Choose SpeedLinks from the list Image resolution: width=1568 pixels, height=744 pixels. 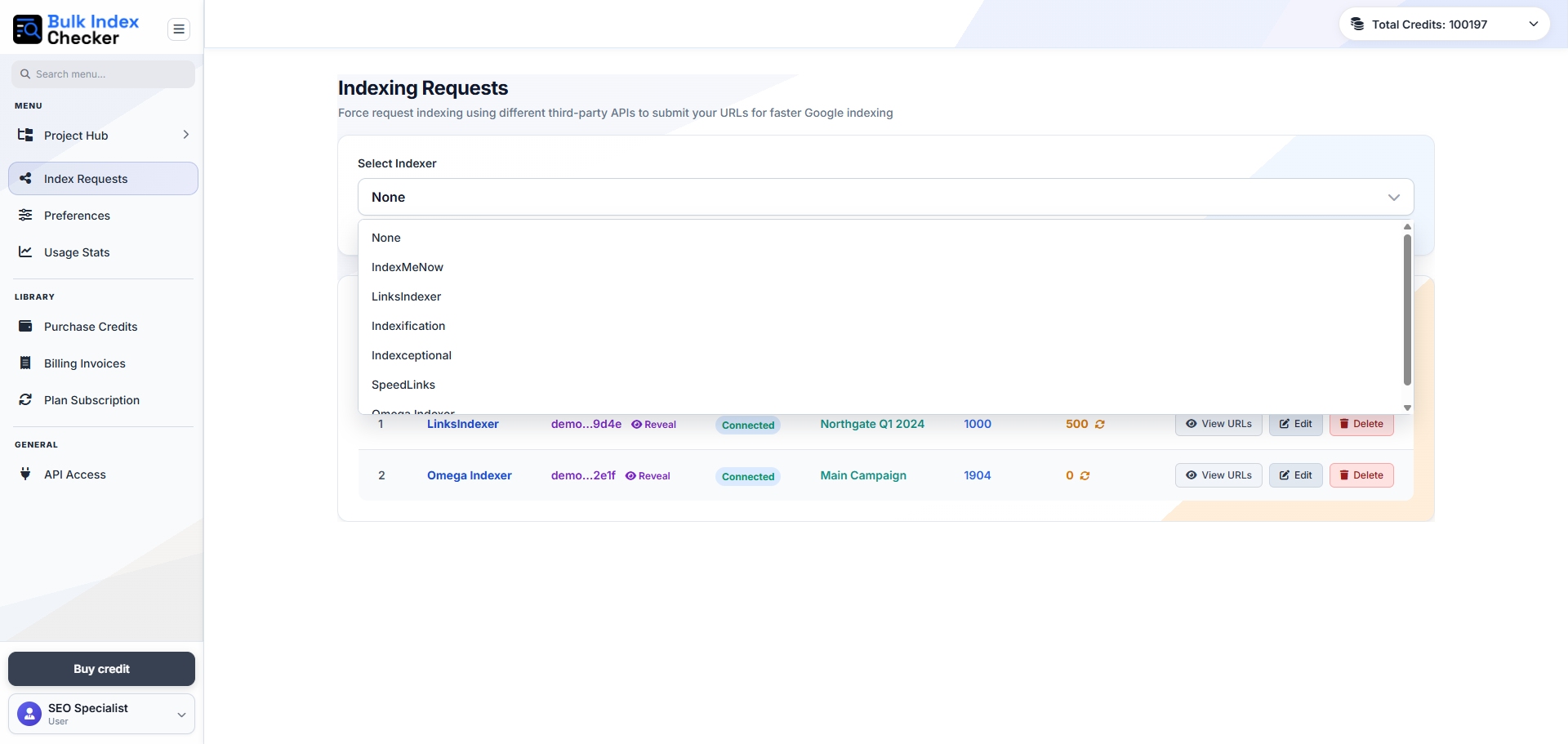[880, 385]
